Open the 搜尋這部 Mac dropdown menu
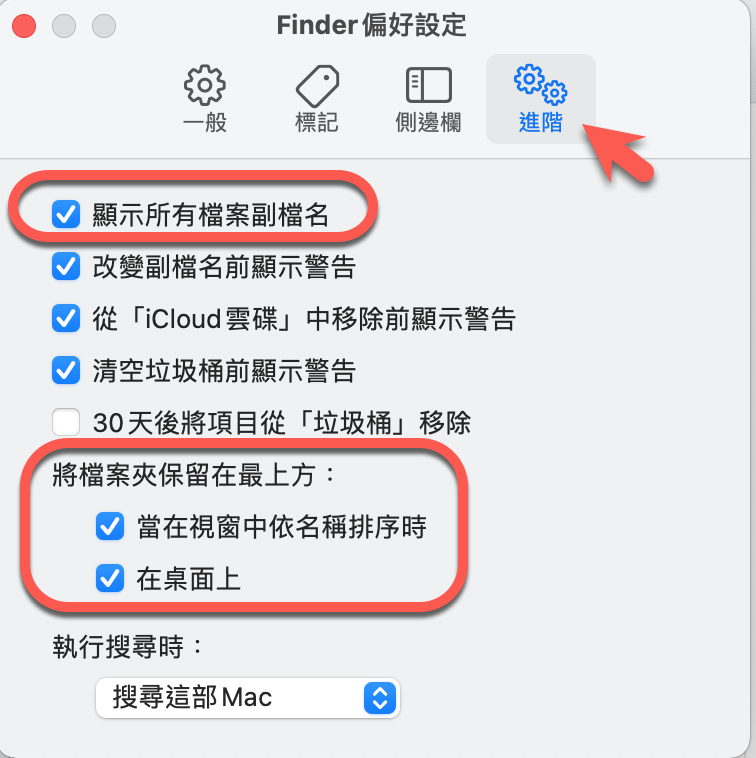Screen dimensions: 756x758 click(247, 698)
